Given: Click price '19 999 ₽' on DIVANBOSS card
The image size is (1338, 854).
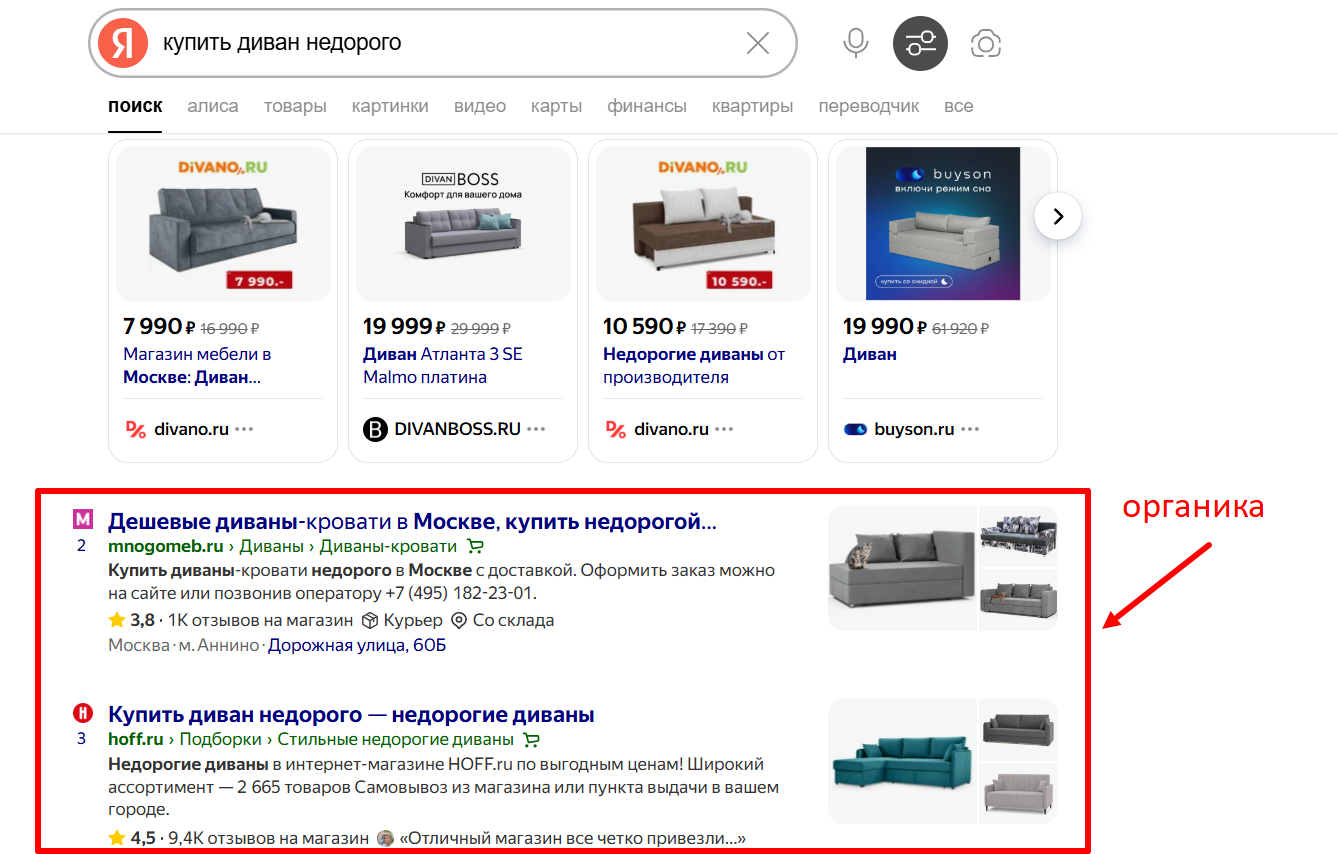Looking at the screenshot, I should pos(404,326).
